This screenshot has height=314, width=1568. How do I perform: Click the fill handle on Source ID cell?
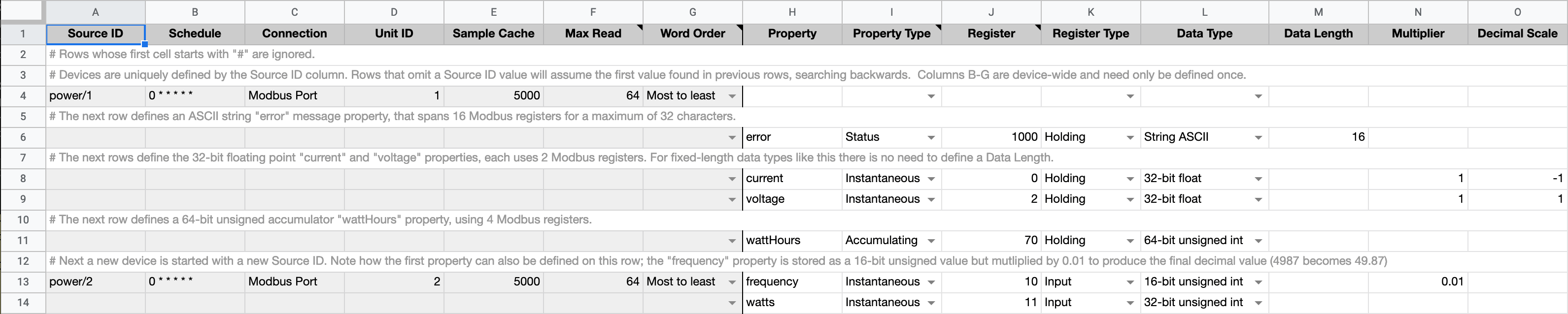pos(145,44)
